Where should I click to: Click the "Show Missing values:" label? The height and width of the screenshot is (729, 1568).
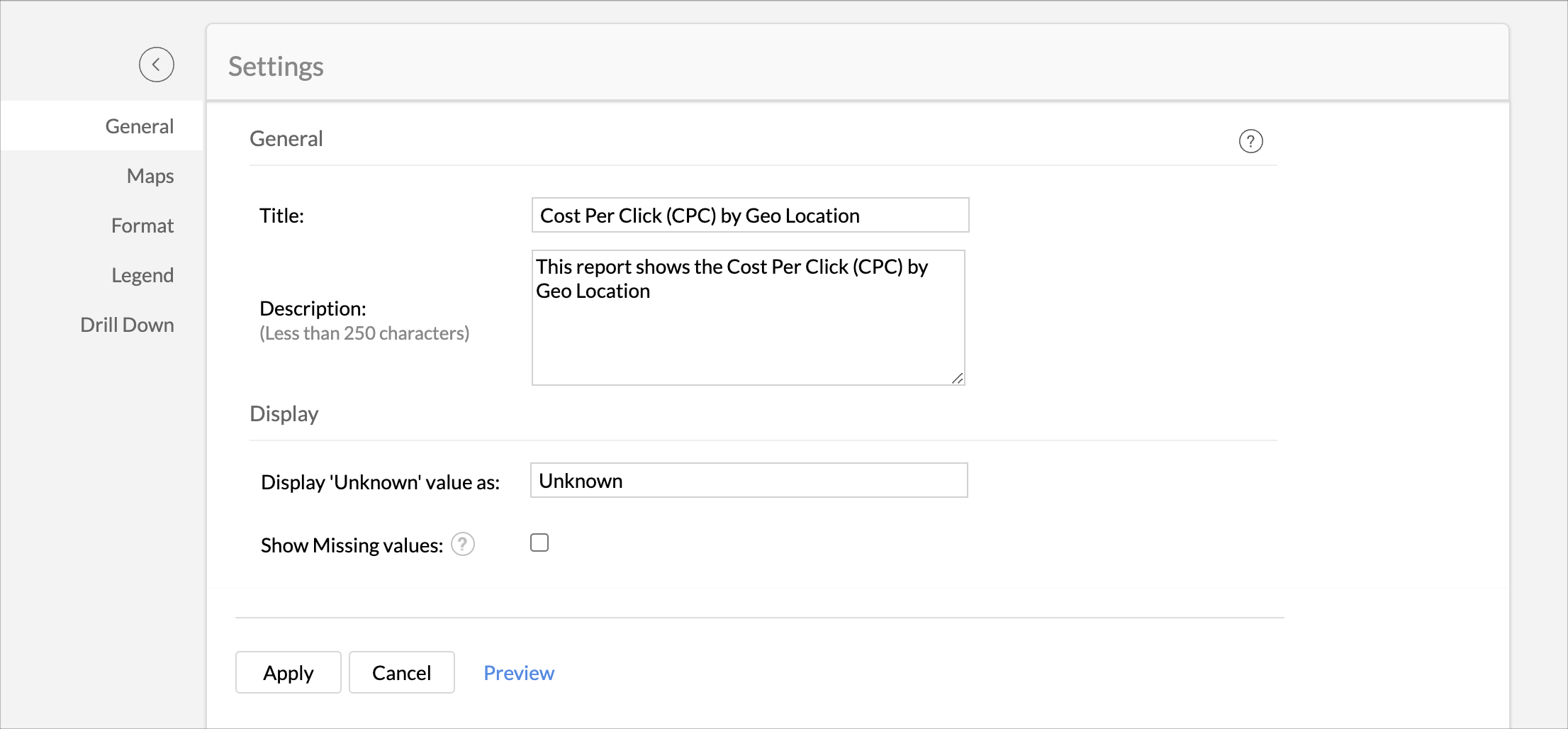352,545
